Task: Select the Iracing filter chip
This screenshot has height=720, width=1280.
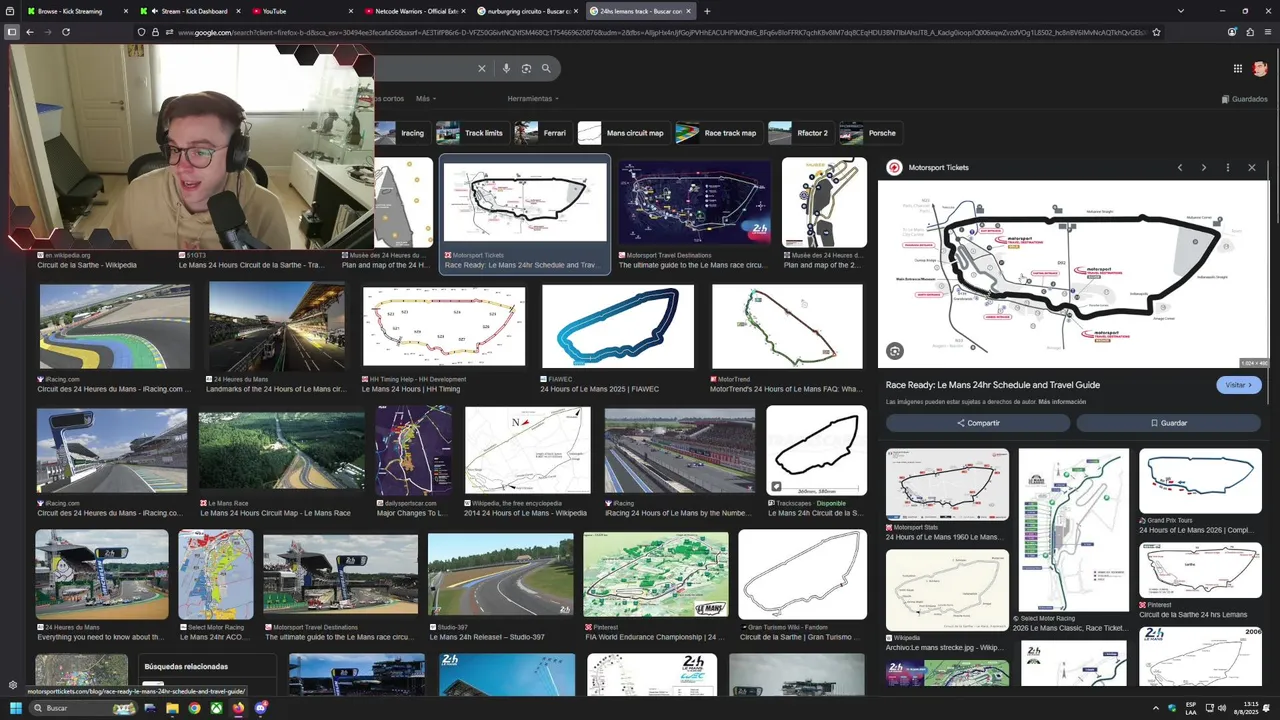Action: (403, 133)
